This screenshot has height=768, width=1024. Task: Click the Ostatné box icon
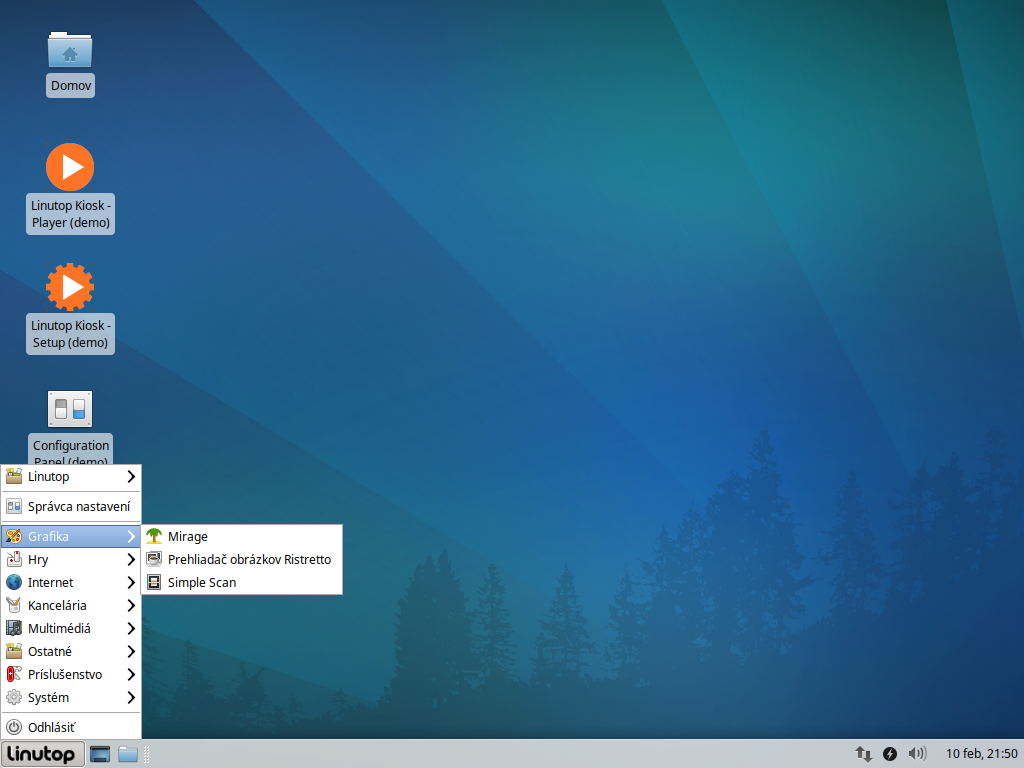14,651
